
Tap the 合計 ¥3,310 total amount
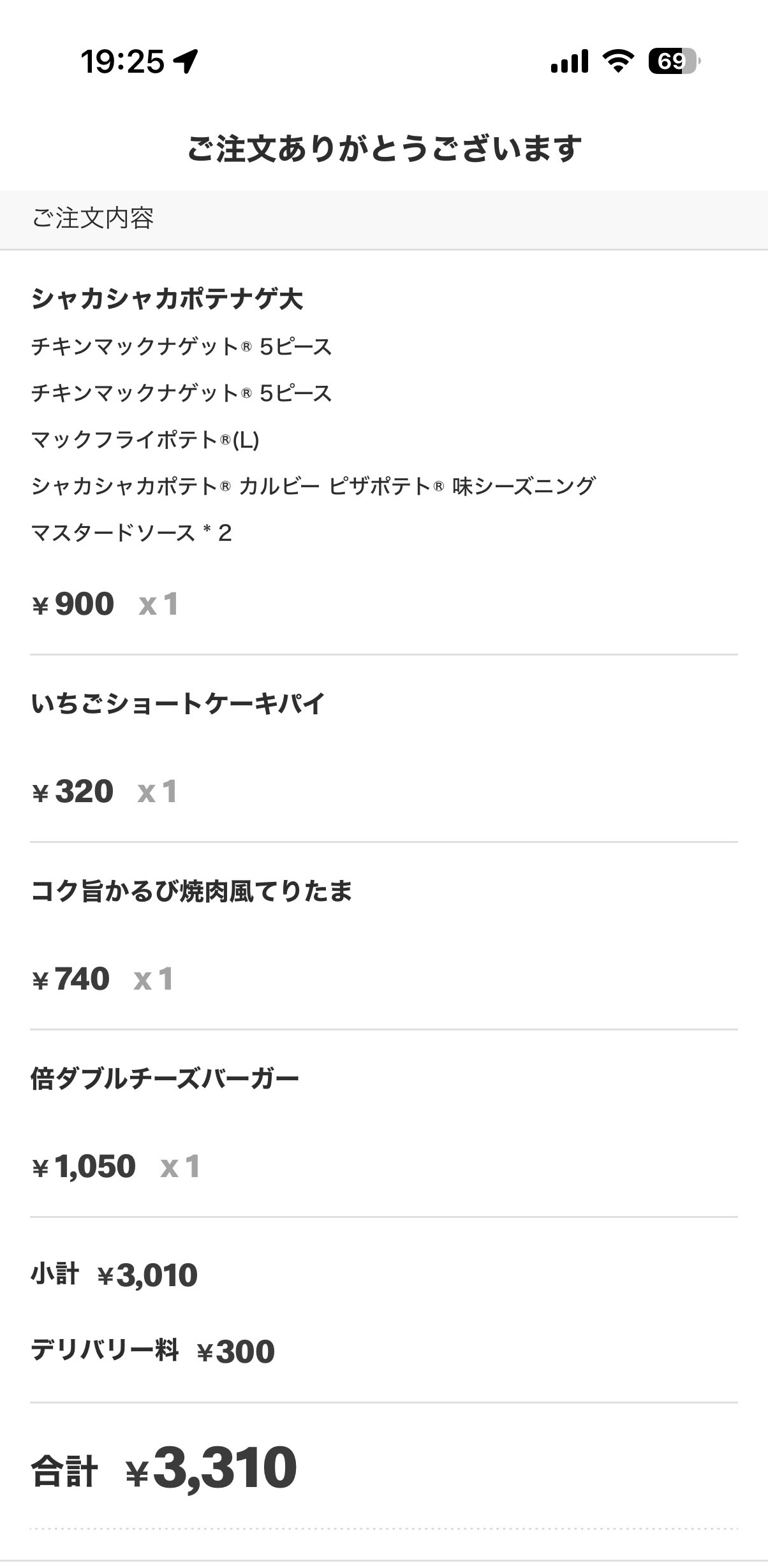165,1468
